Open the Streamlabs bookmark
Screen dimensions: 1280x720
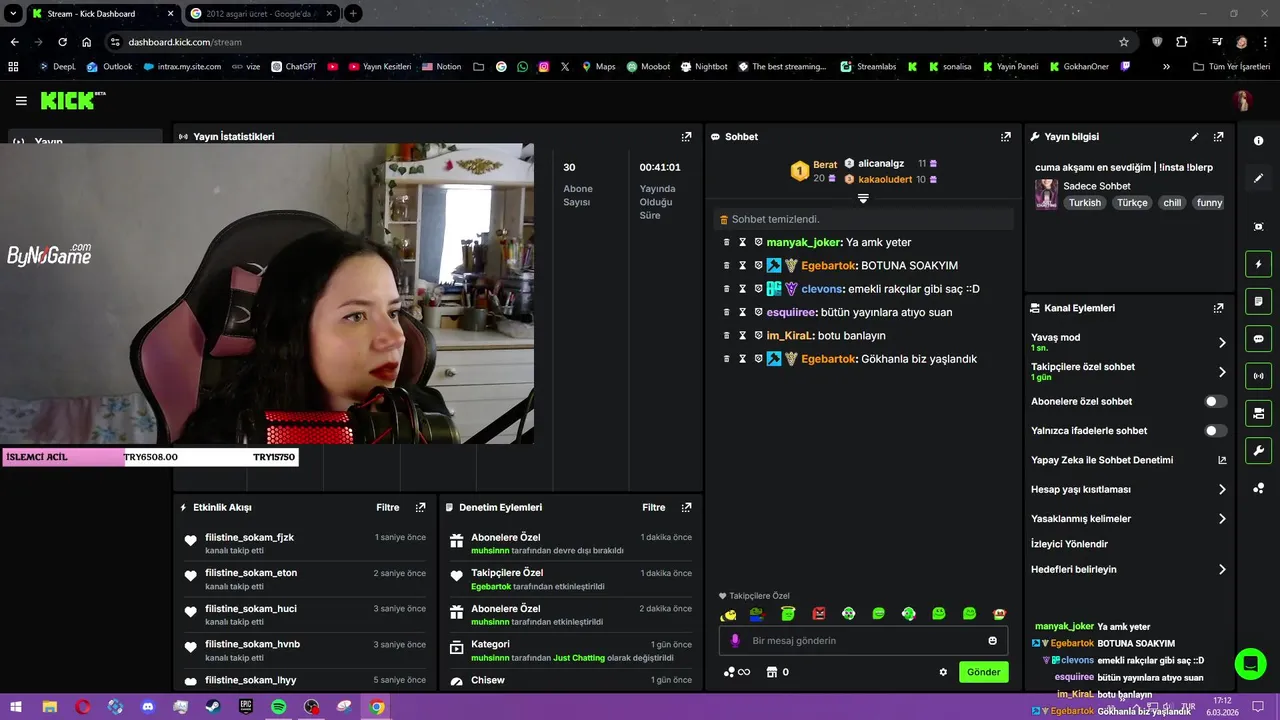868,67
